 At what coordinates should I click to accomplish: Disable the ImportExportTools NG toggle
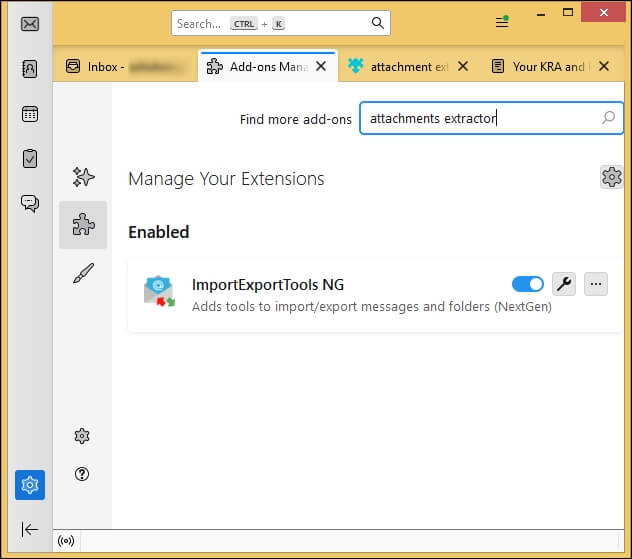pyautogui.click(x=528, y=284)
